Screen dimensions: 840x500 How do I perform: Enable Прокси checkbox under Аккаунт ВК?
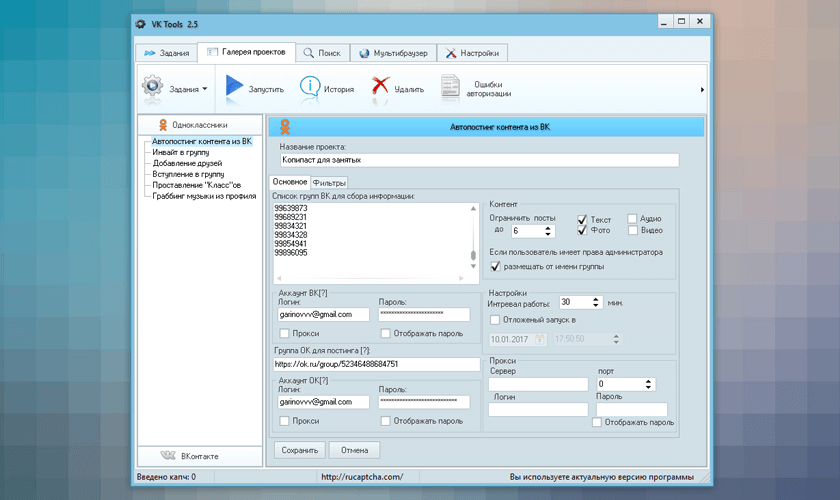(284, 333)
